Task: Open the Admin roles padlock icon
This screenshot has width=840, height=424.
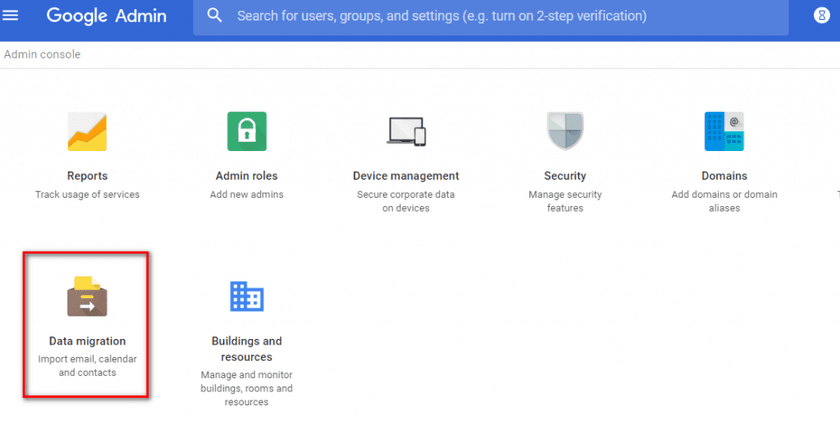Action: click(x=247, y=131)
